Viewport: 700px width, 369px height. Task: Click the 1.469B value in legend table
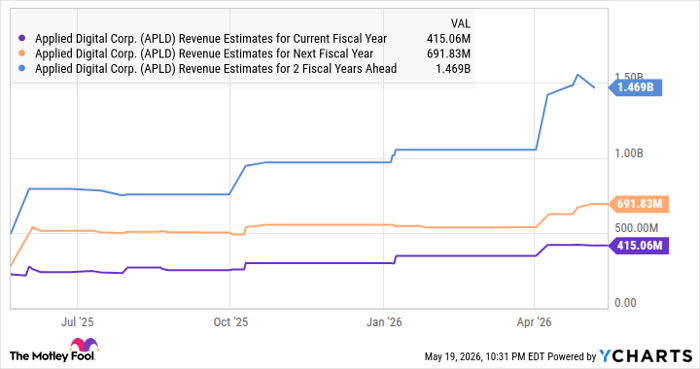(453, 69)
